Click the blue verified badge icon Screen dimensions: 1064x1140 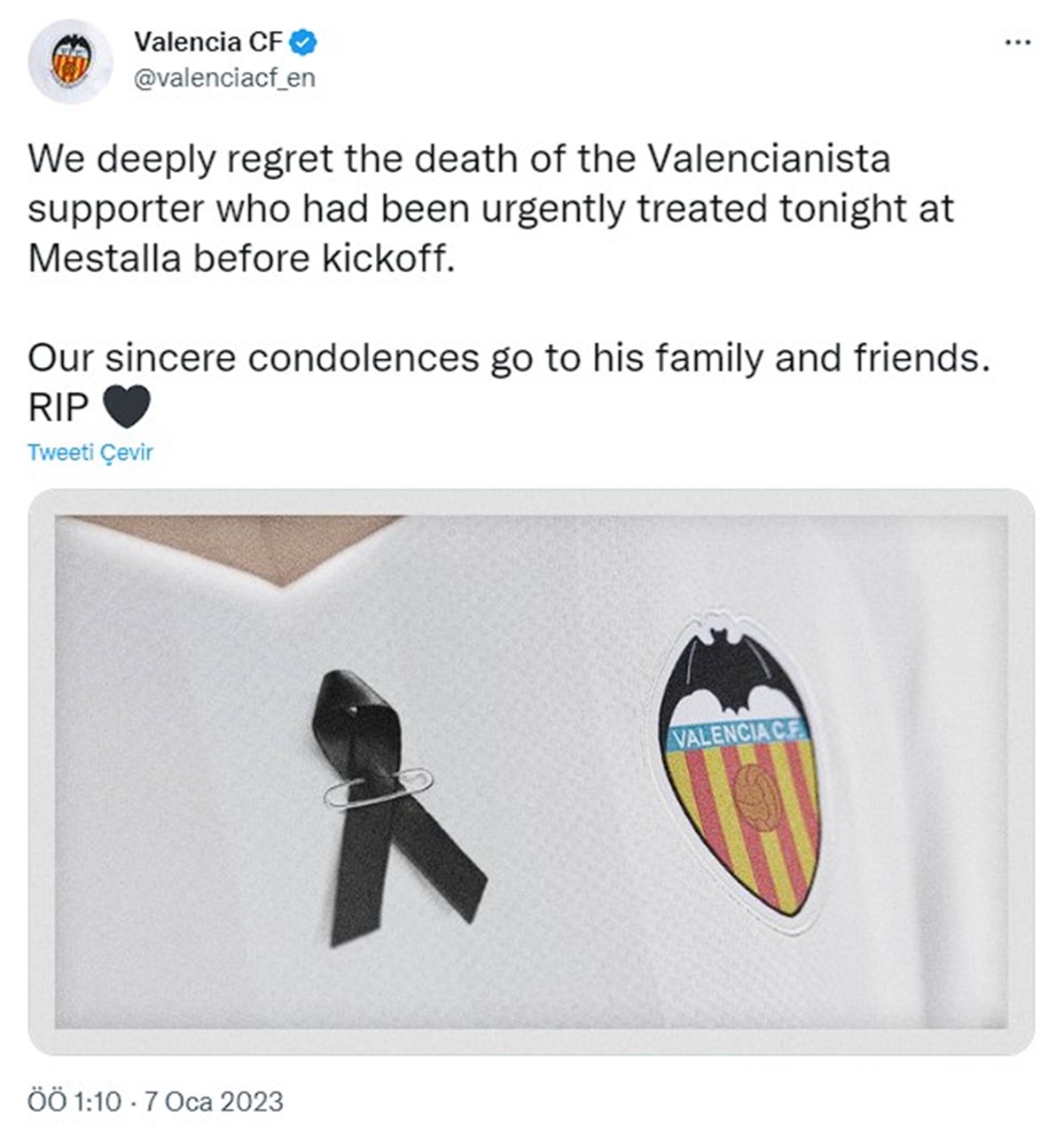(x=304, y=40)
